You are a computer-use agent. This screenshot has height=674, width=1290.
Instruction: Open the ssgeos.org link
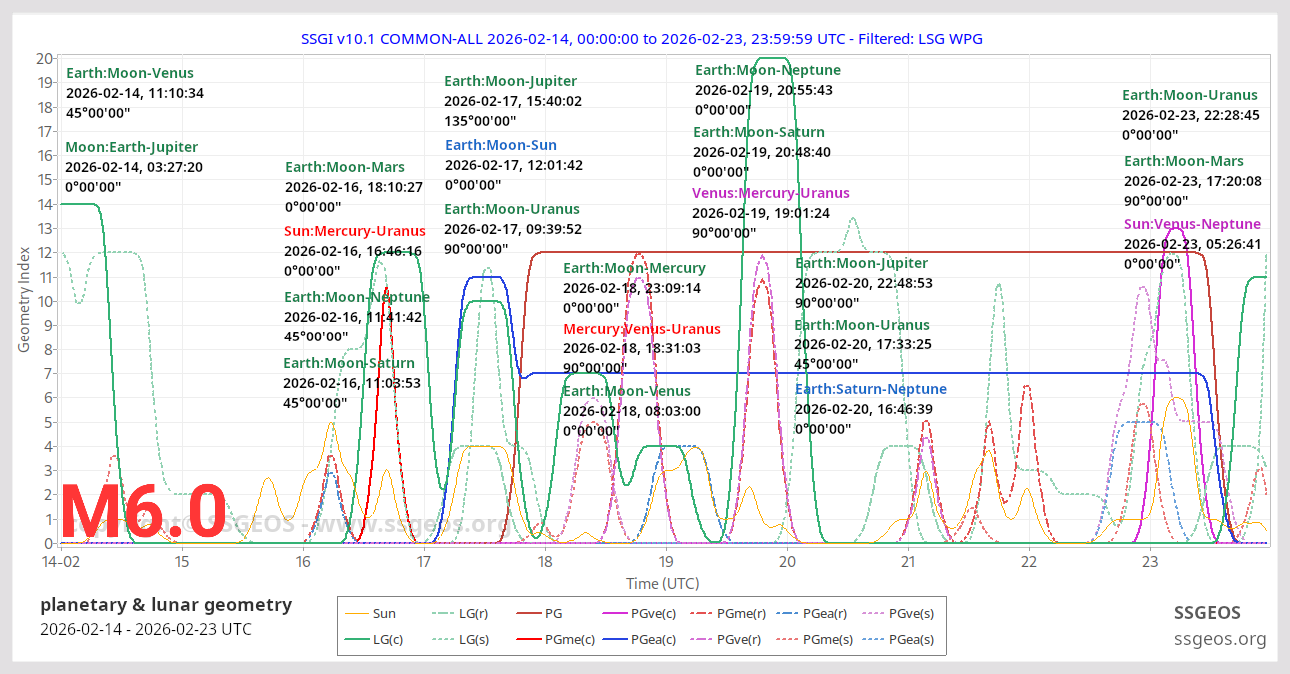point(1221,637)
